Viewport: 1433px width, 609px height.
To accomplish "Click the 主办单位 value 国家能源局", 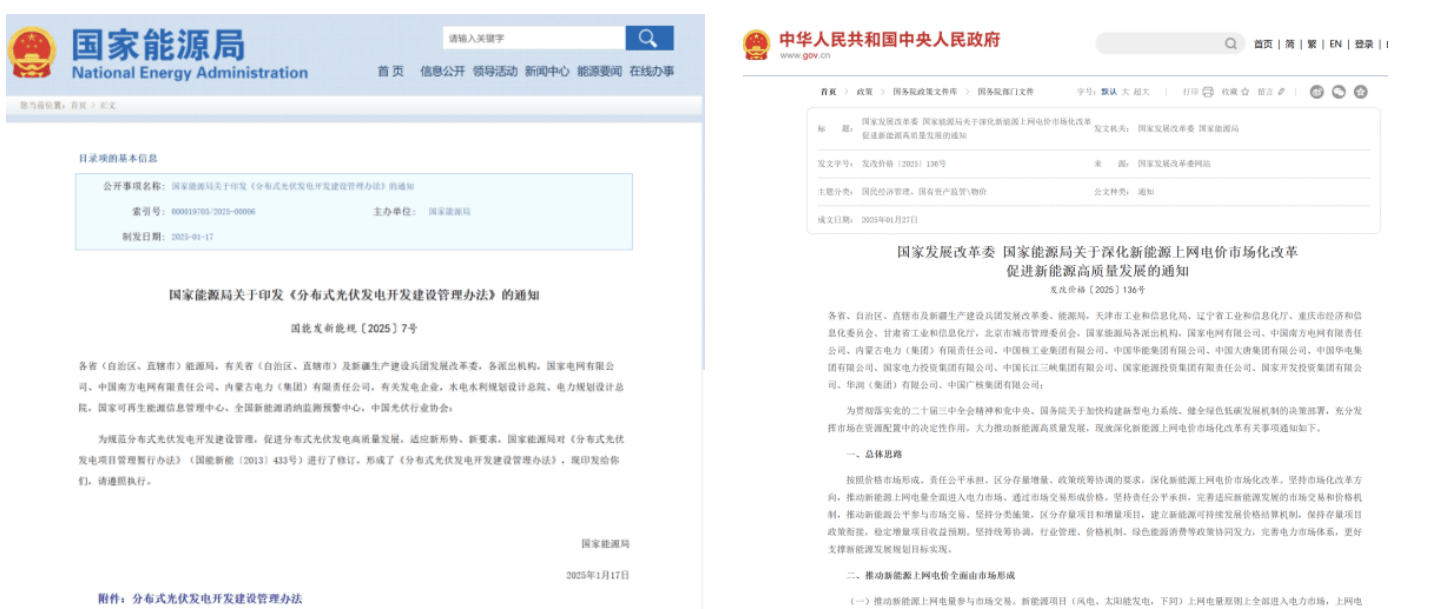I will pyautogui.click(x=449, y=212).
